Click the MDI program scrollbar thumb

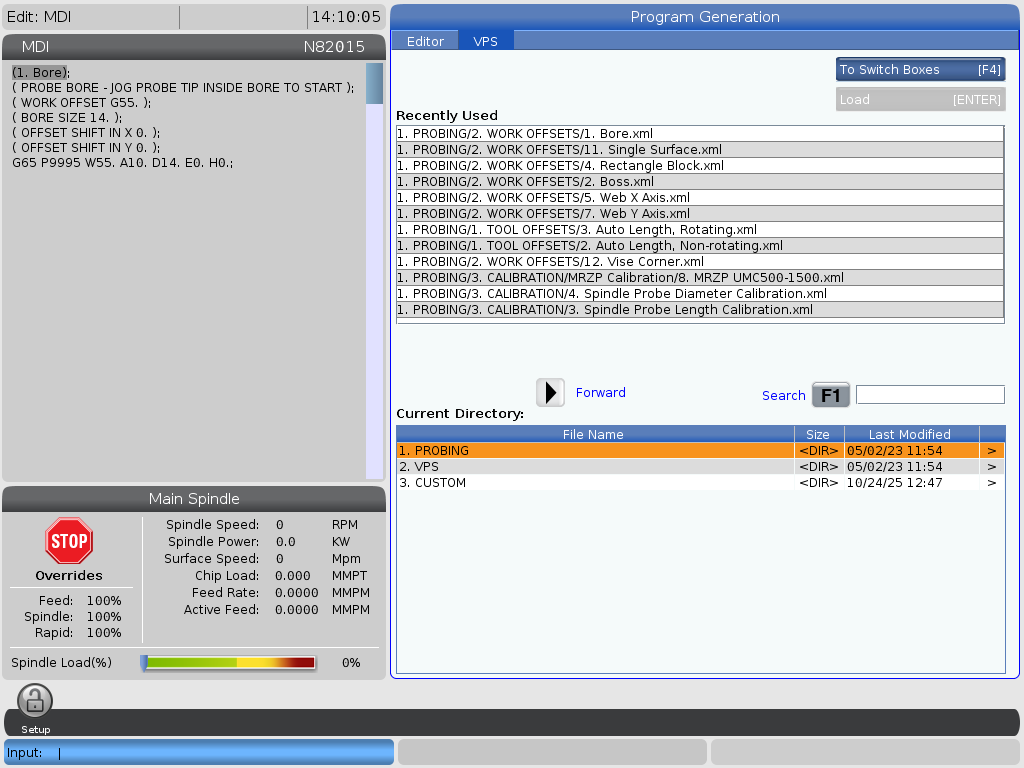[x=374, y=84]
